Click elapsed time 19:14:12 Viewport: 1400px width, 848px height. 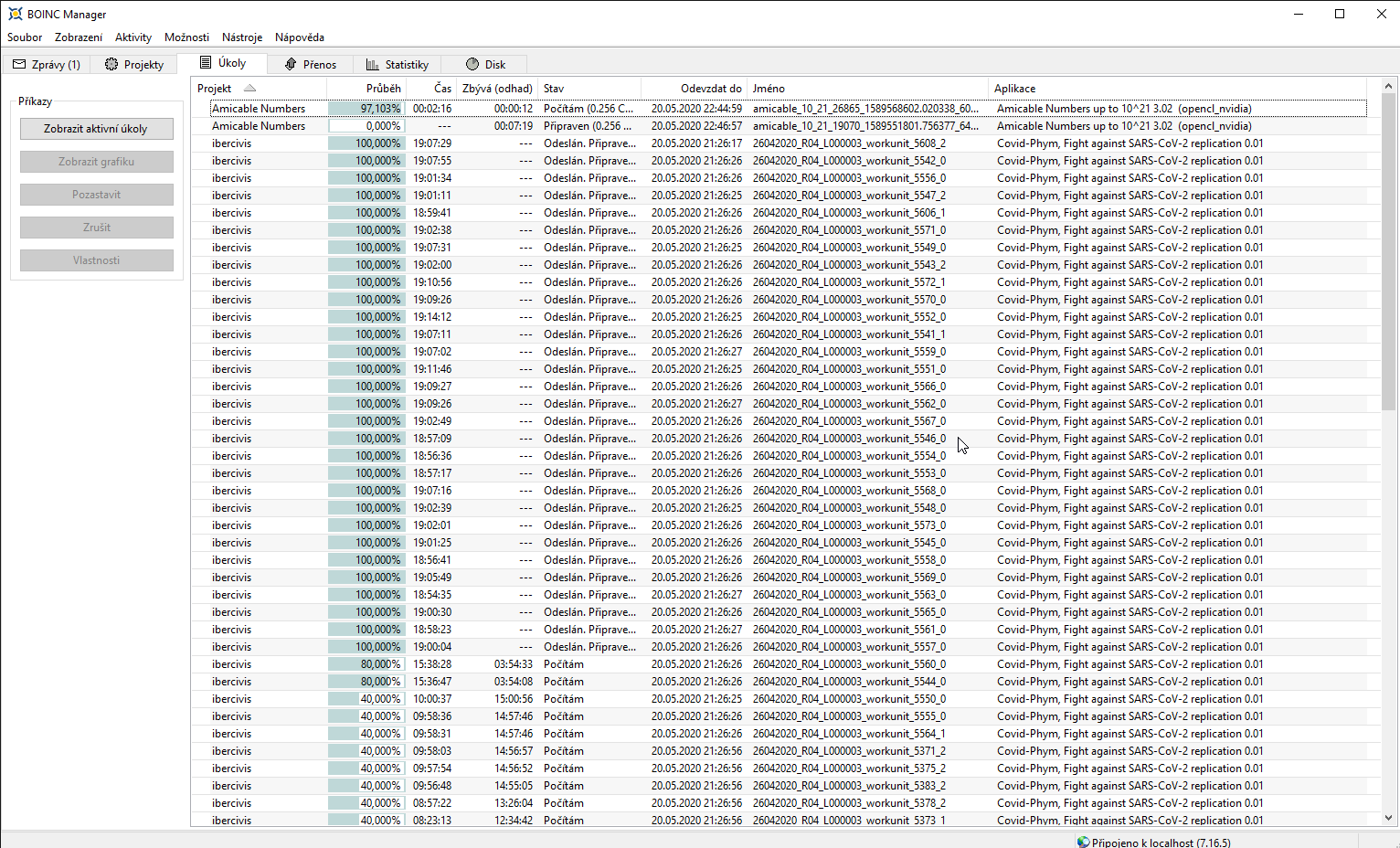[x=432, y=317]
